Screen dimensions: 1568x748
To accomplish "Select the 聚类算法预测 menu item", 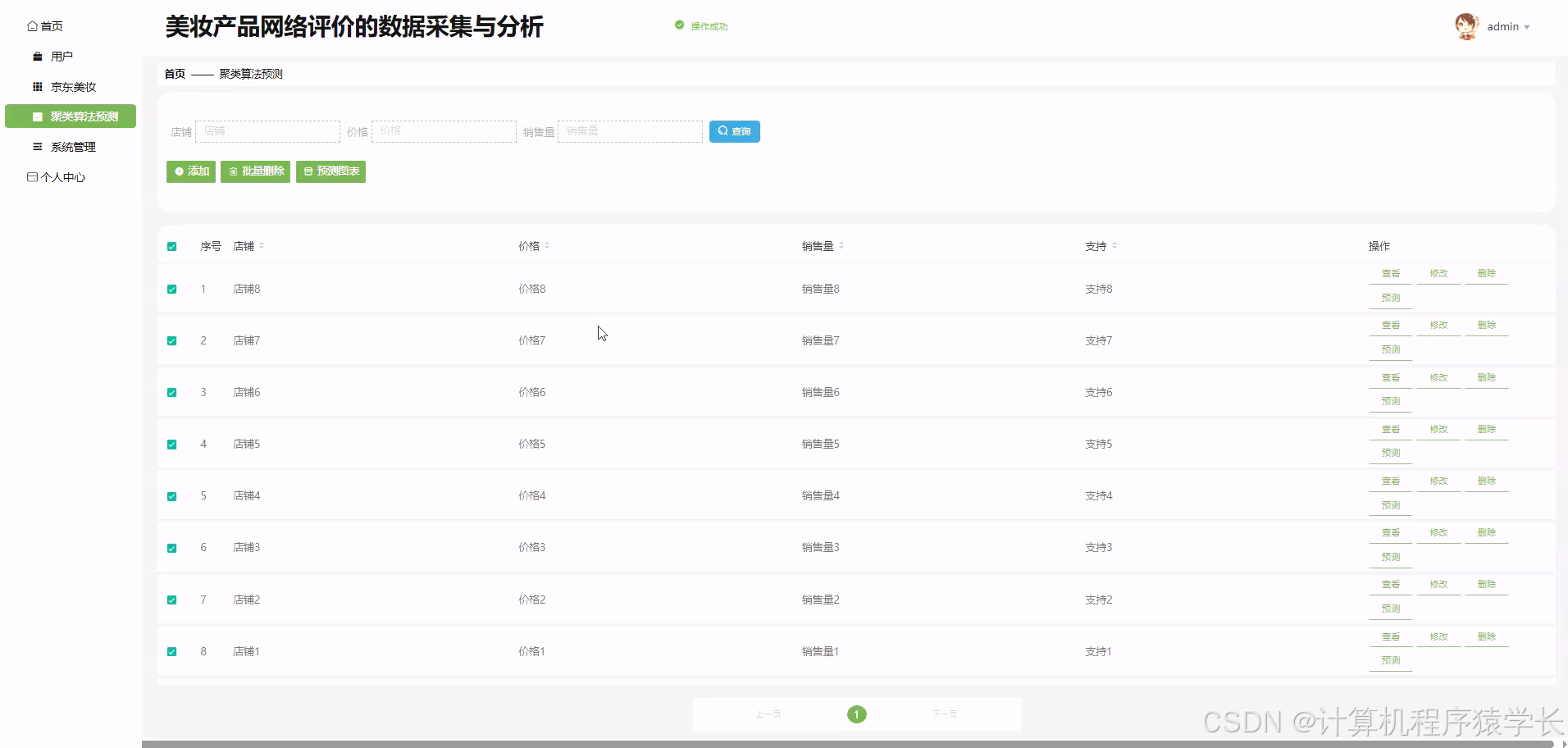I will point(71,116).
